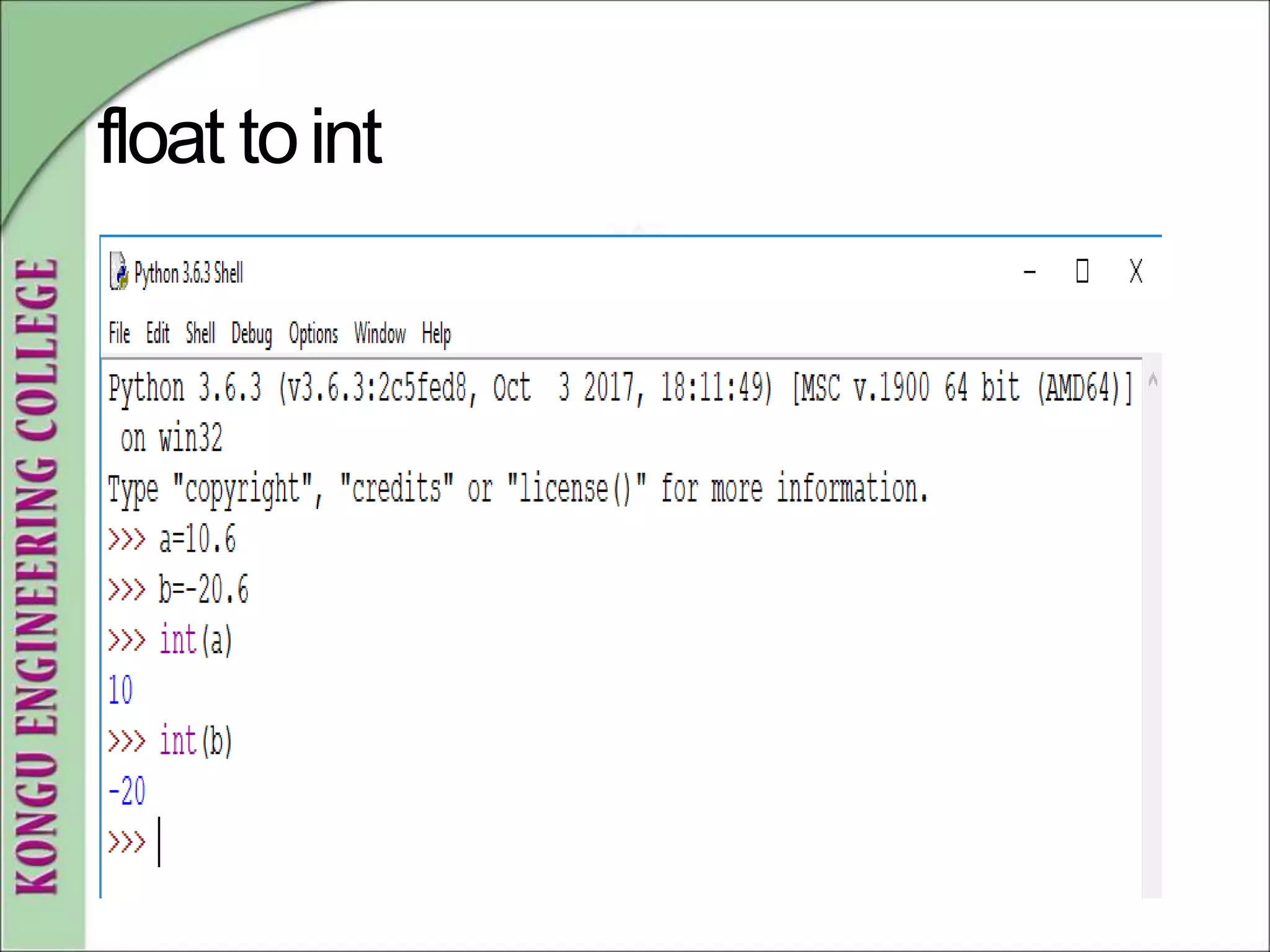Screen dimensions: 1270x952
Task: Close the Python 3.6.3 Shell window
Action: point(1135,271)
